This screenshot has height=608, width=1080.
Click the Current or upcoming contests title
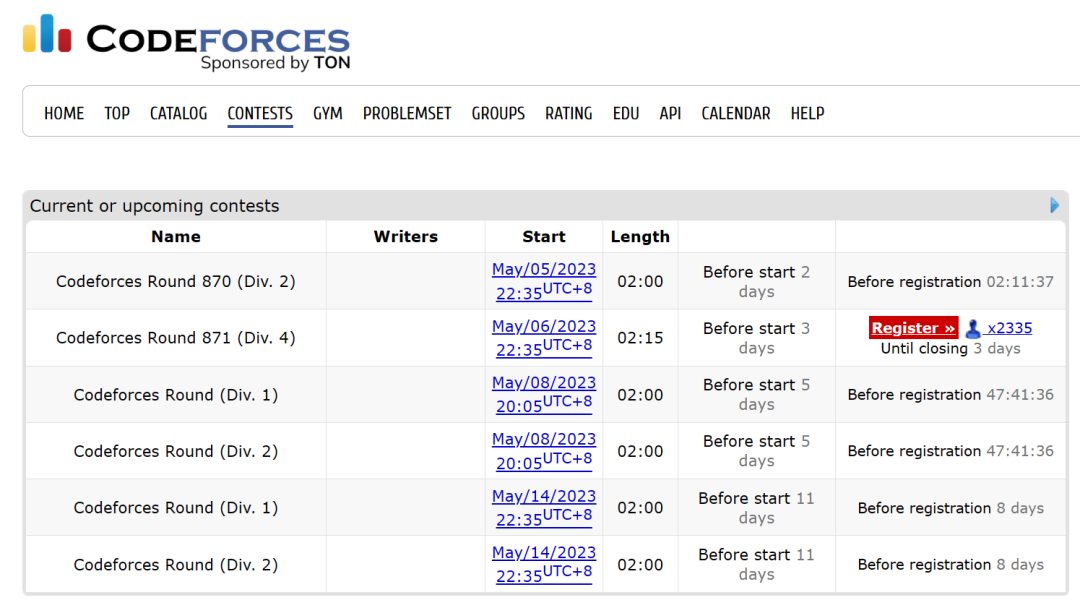pyautogui.click(x=154, y=206)
